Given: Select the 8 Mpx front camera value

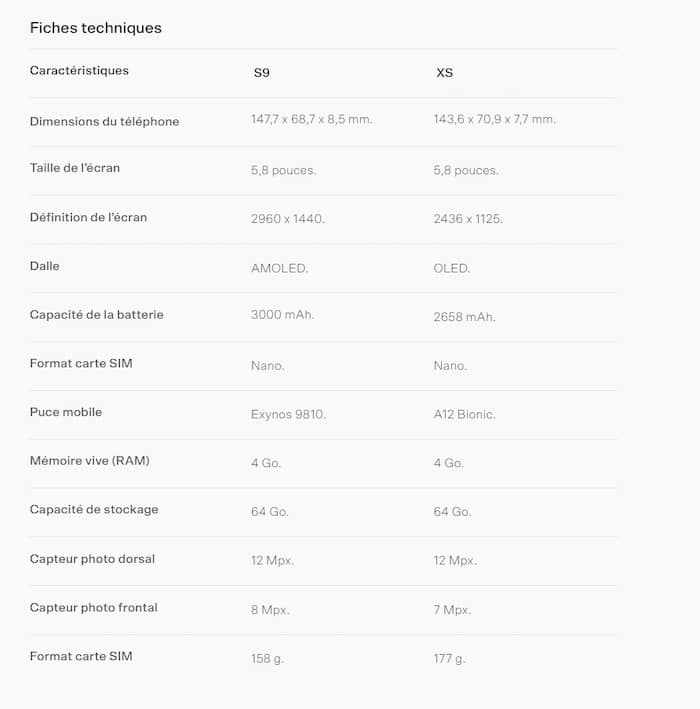Looking at the screenshot, I should click(x=270, y=610).
